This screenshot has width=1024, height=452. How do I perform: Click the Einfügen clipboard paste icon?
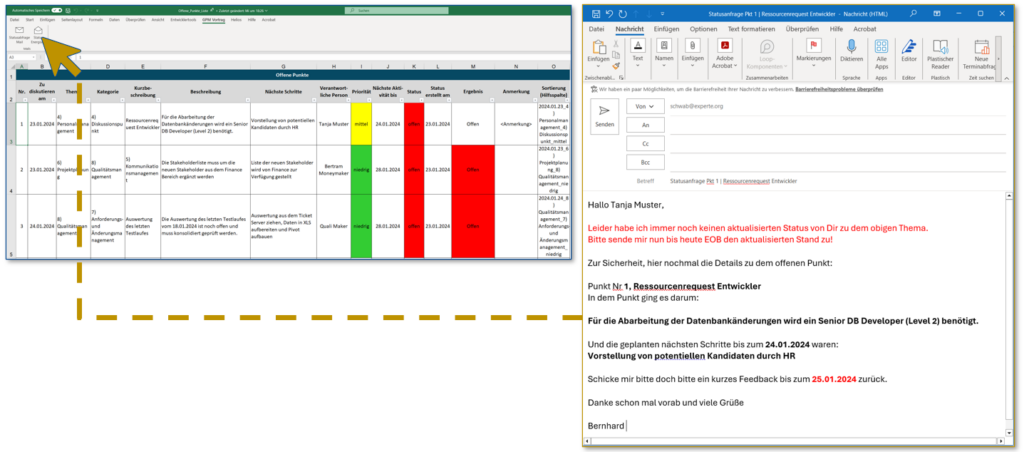(598, 47)
